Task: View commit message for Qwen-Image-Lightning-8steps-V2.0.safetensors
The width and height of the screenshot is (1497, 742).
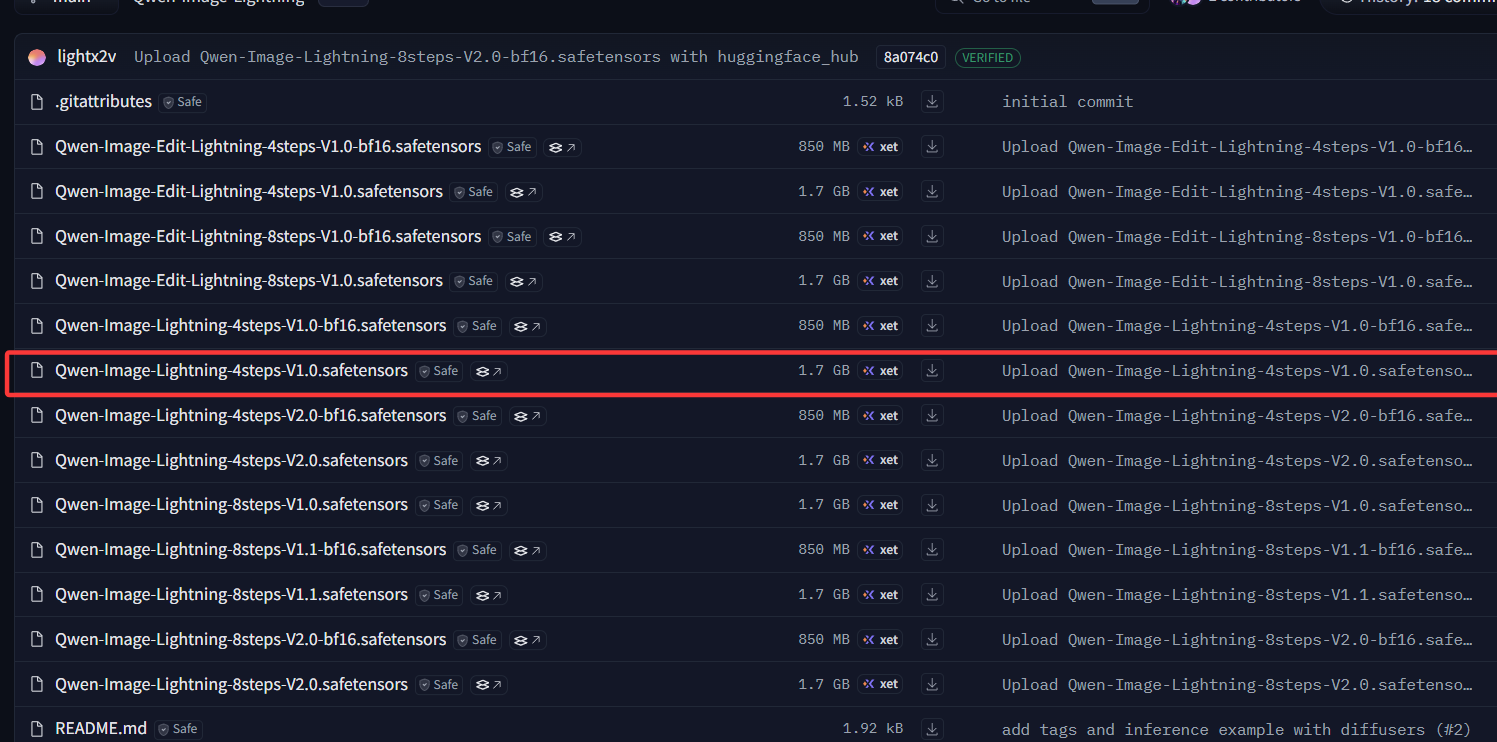Action: click(x=1237, y=685)
